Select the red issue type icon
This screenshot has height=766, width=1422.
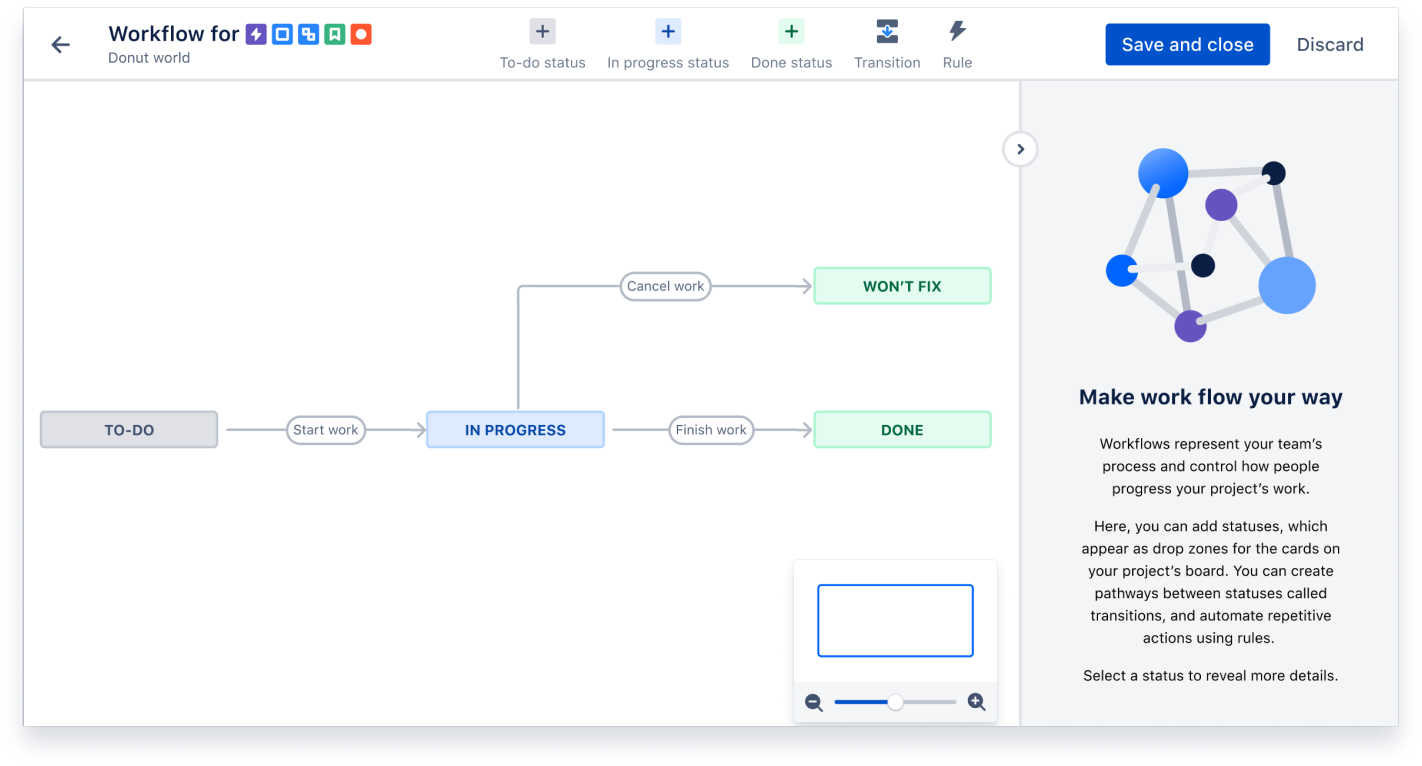[362, 34]
